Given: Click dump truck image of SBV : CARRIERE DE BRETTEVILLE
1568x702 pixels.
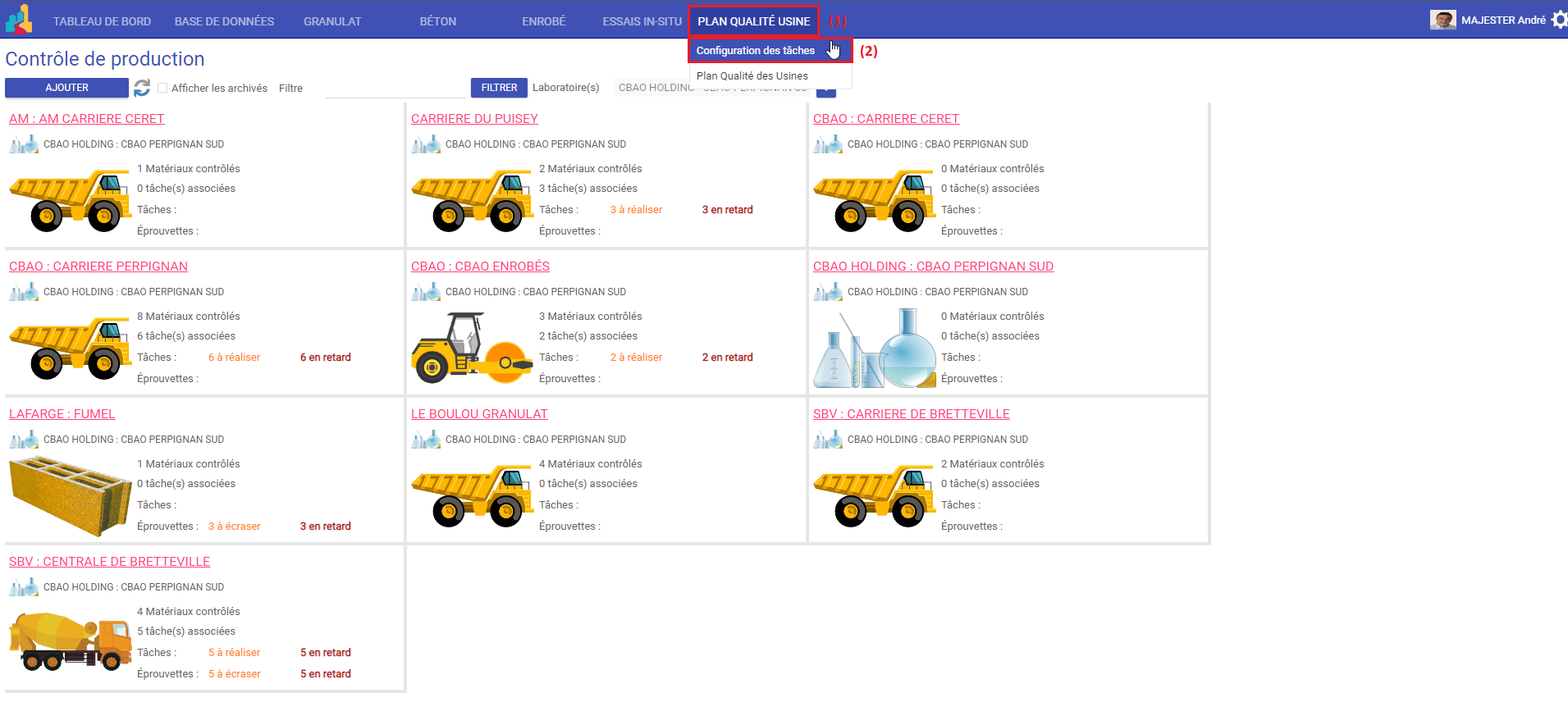Looking at the screenshot, I should pyautogui.click(x=875, y=495).
